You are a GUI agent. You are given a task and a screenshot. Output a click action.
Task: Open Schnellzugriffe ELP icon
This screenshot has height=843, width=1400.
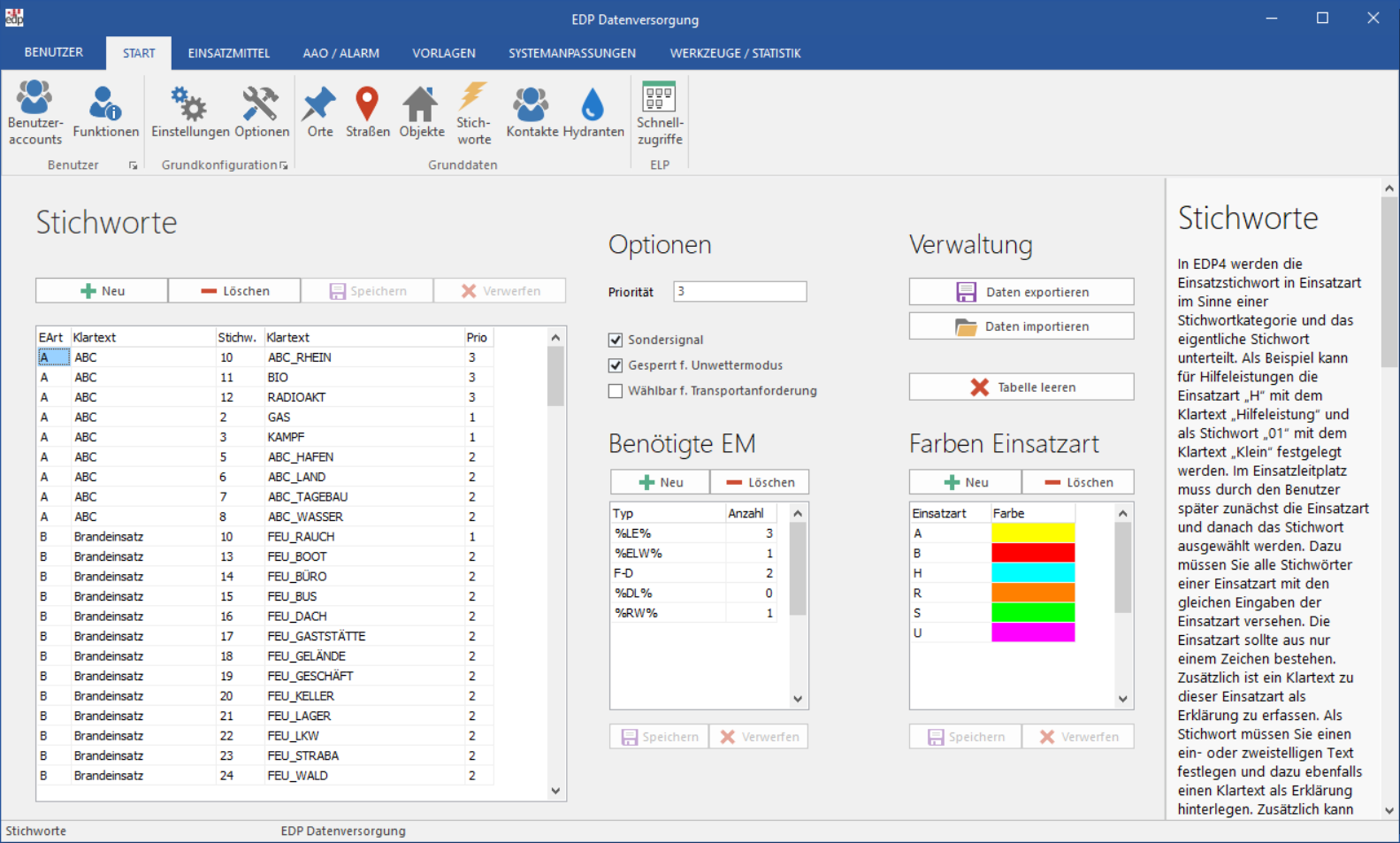pyautogui.click(x=660, y=112)
